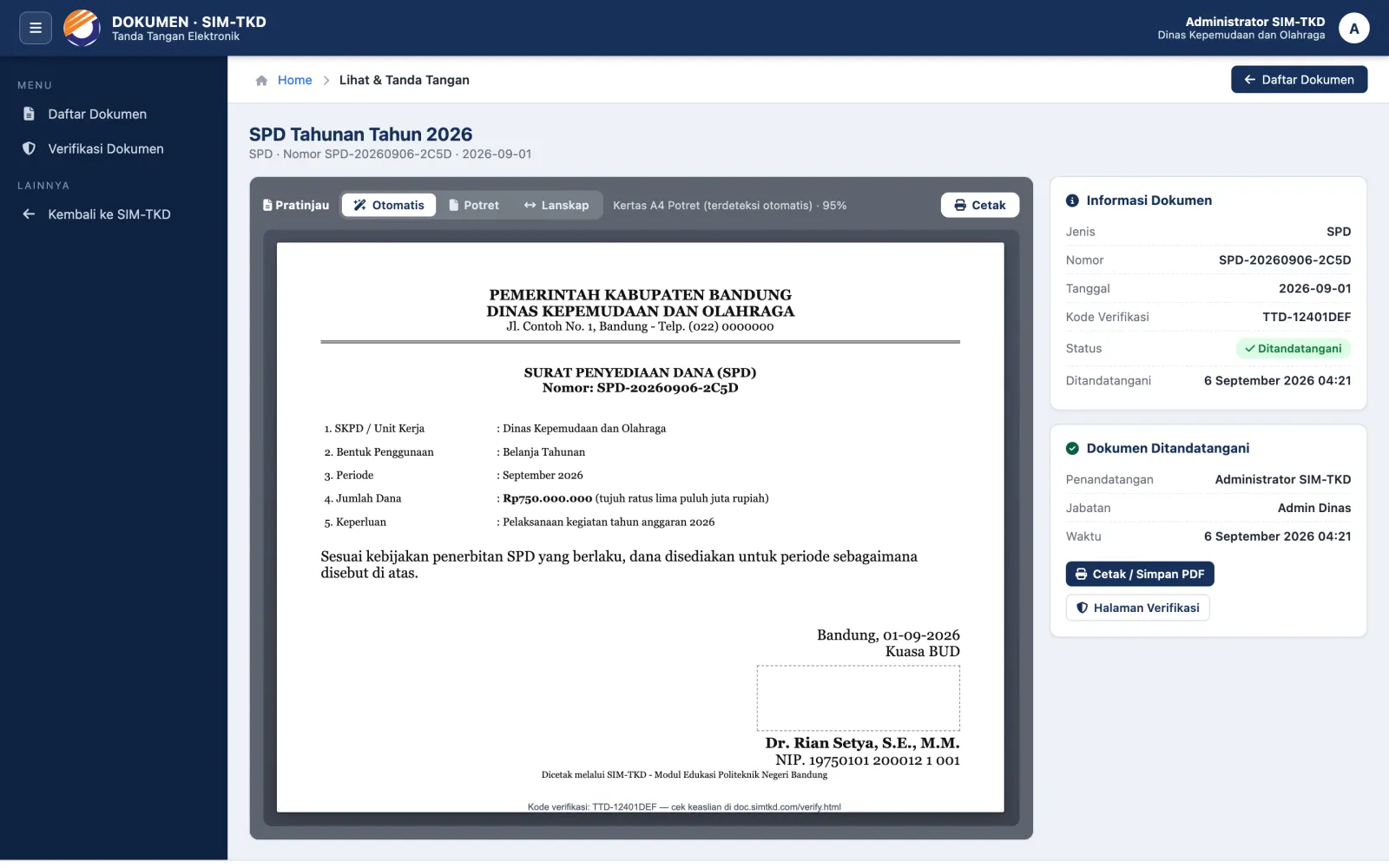Screen dimensions: 1389x868
Task: Open Verifikasi Dokumen in sidebar
Action: click(106, 148)
